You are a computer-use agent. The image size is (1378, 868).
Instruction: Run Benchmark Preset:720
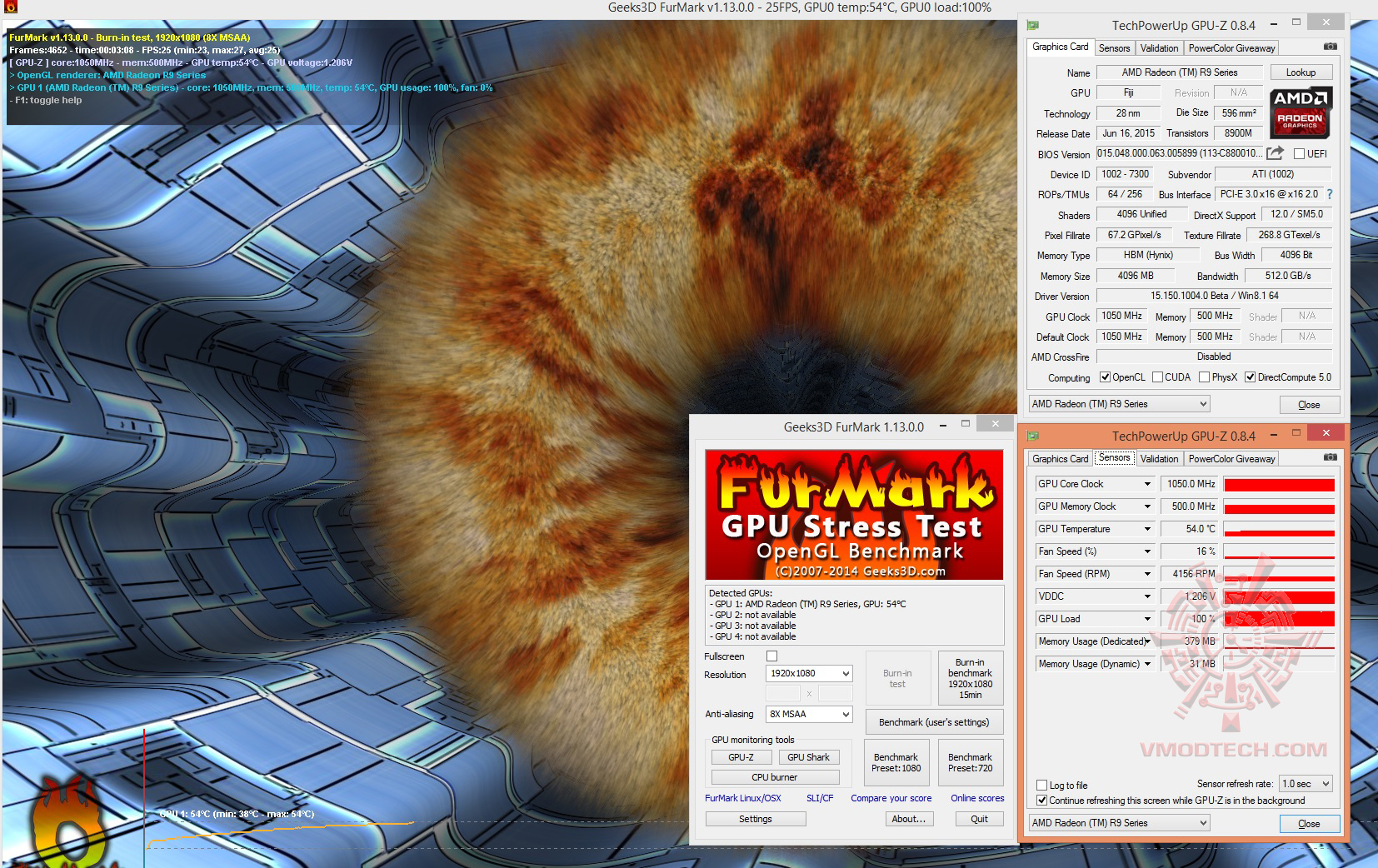pos(971,762)
